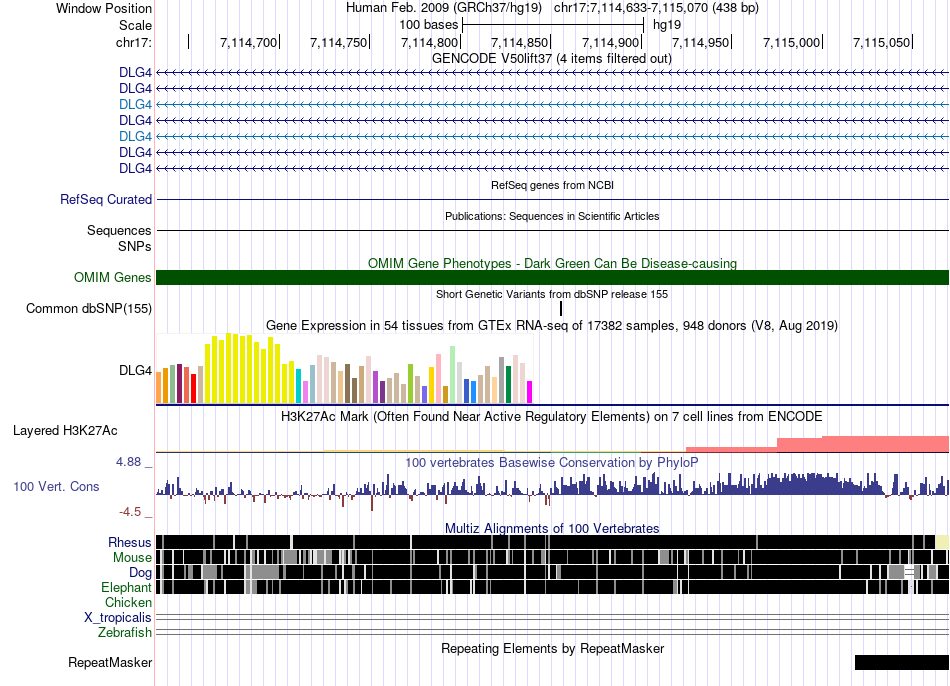Click the Common dbSNP(155) track label

[x=89, y=308]
